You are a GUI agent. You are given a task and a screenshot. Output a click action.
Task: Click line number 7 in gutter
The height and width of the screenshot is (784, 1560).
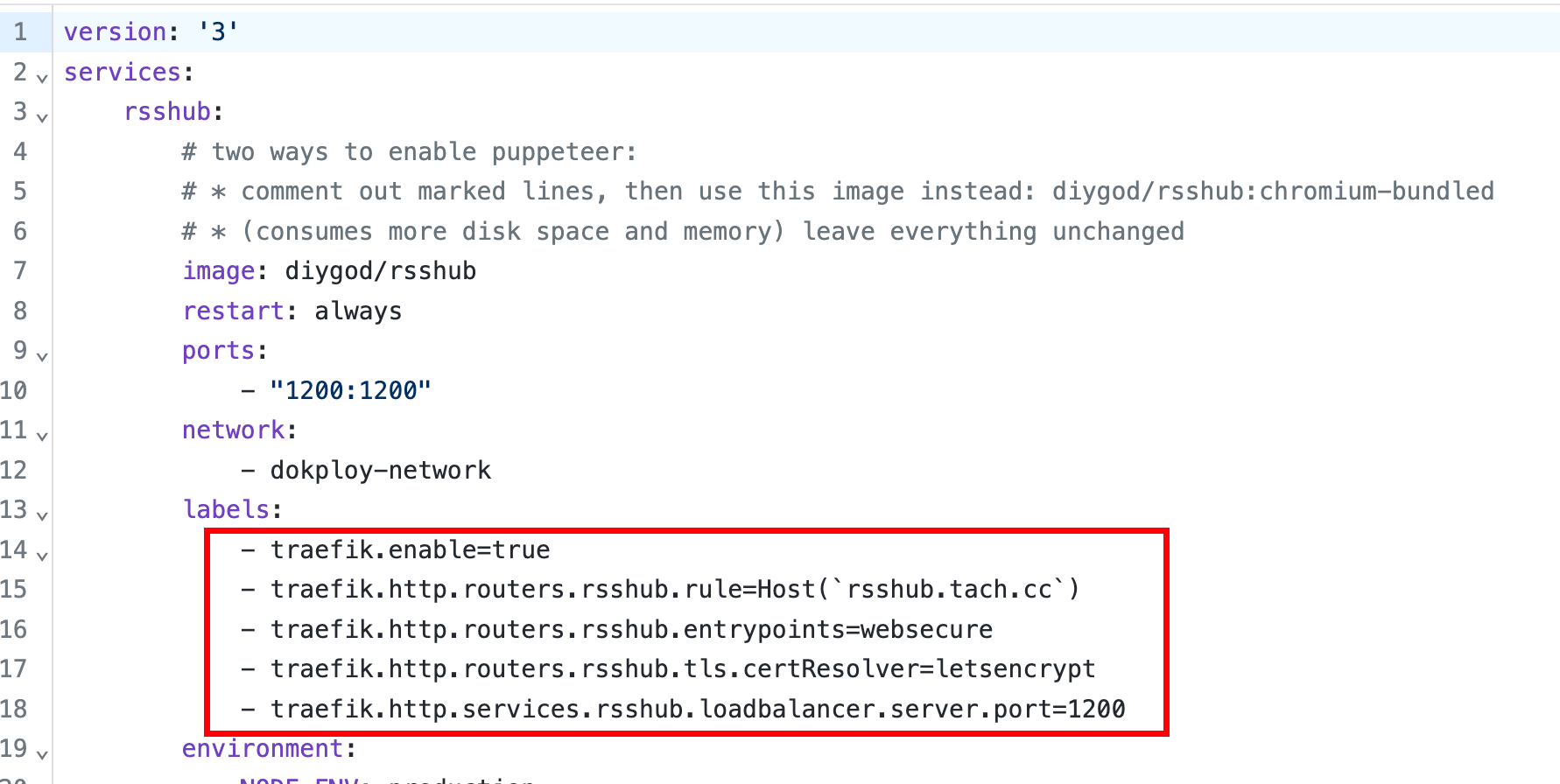[20, 271]
